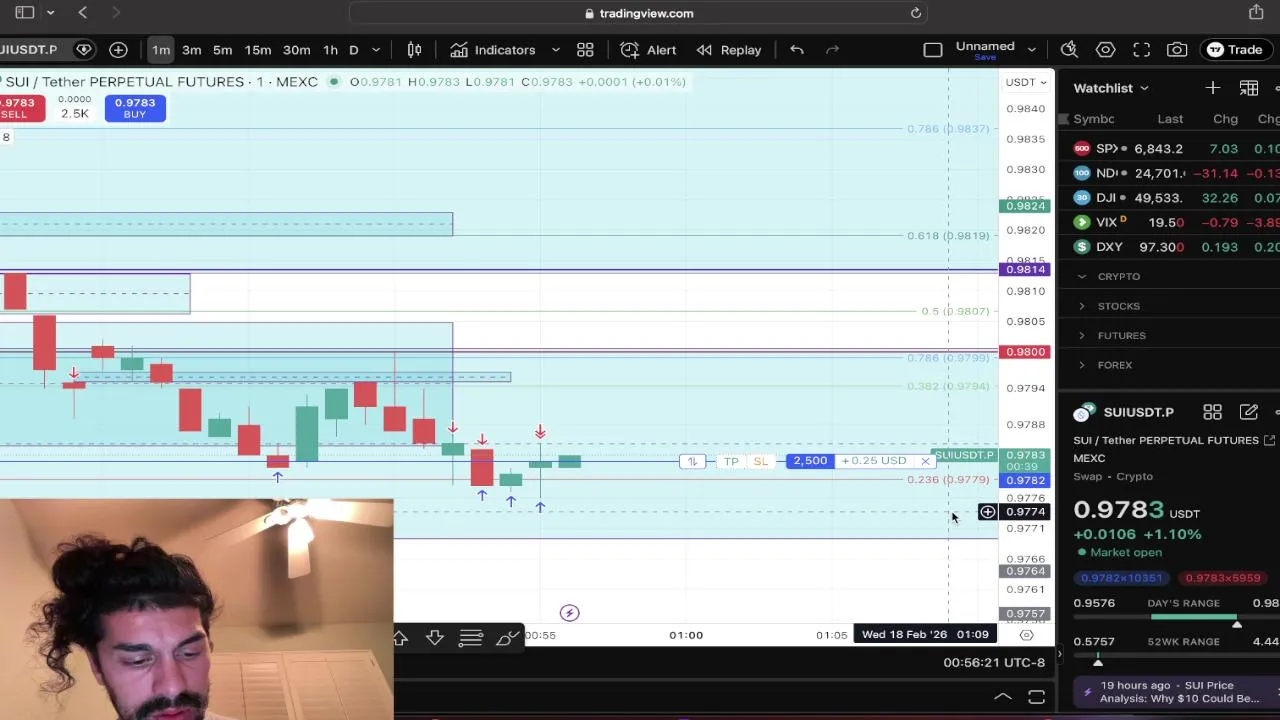Take a chart snapshot
Image resolution: width=1280 pixels, height=720 pixels.
1177,50
